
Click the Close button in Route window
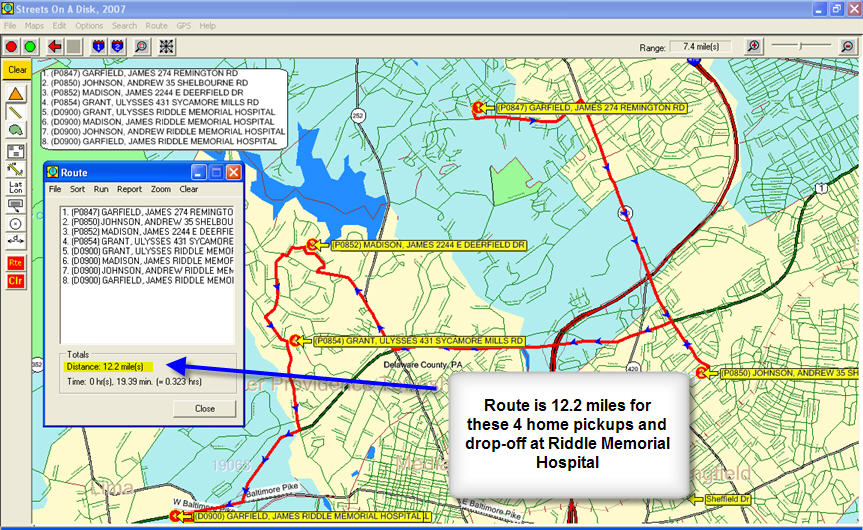pos(205,408)
